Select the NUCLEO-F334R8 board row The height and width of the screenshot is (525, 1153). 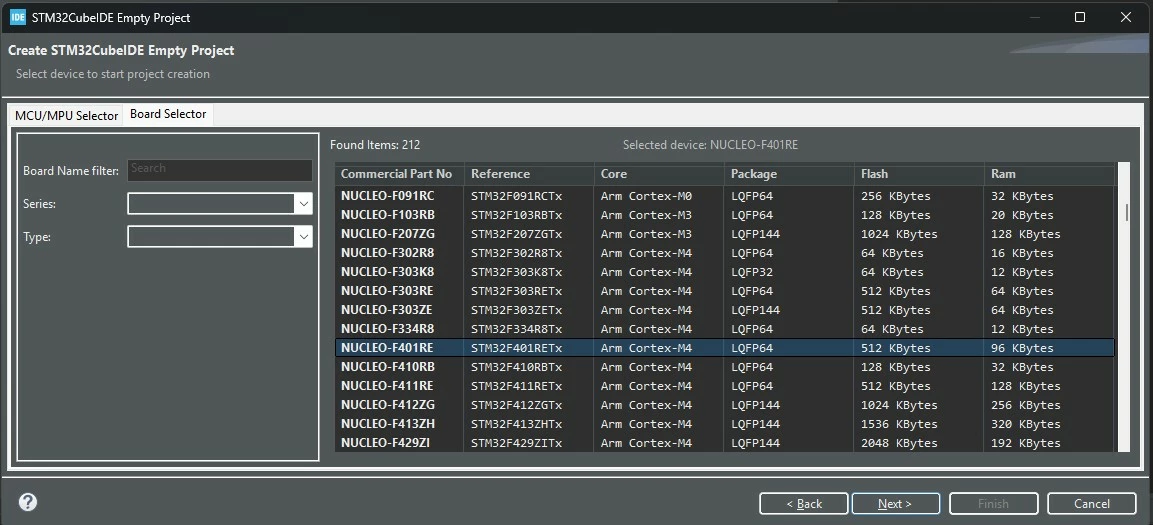pyautogui.click(x=724, y=329)
